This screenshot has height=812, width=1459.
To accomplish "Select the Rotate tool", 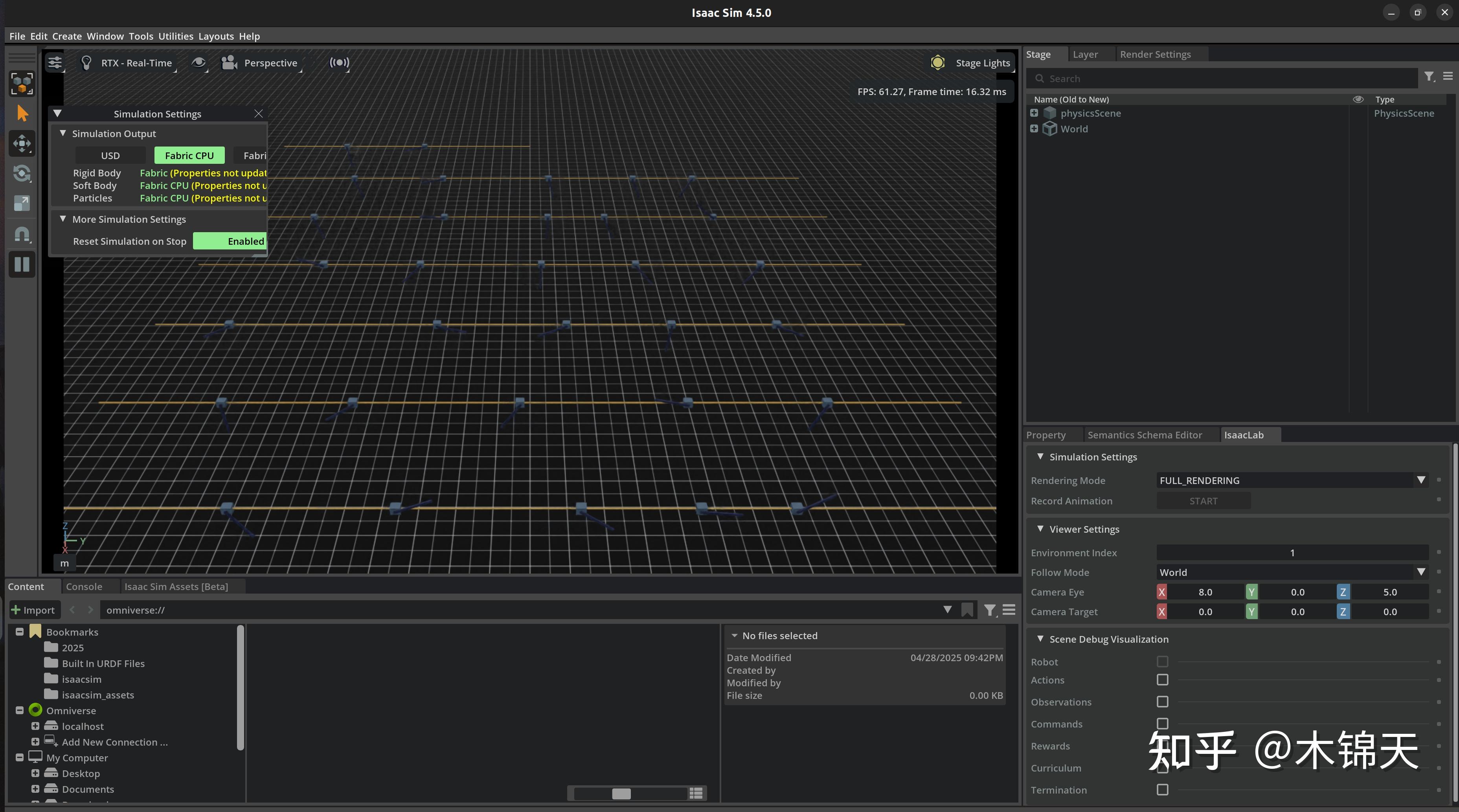I will 22,174.
